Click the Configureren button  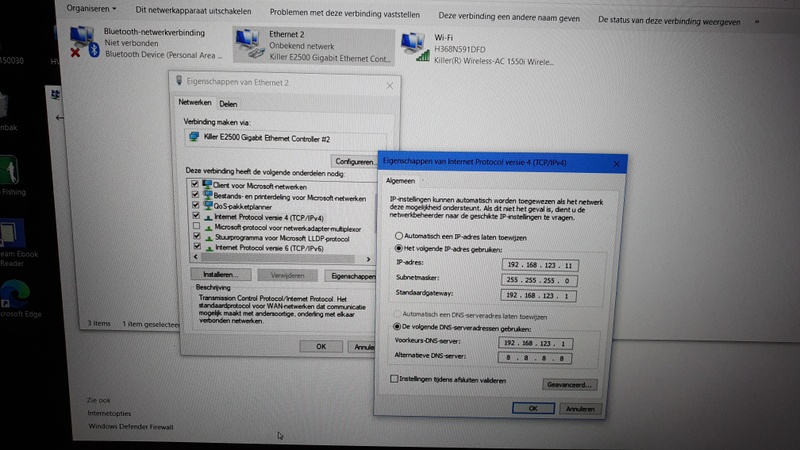[x=355, y=161]
